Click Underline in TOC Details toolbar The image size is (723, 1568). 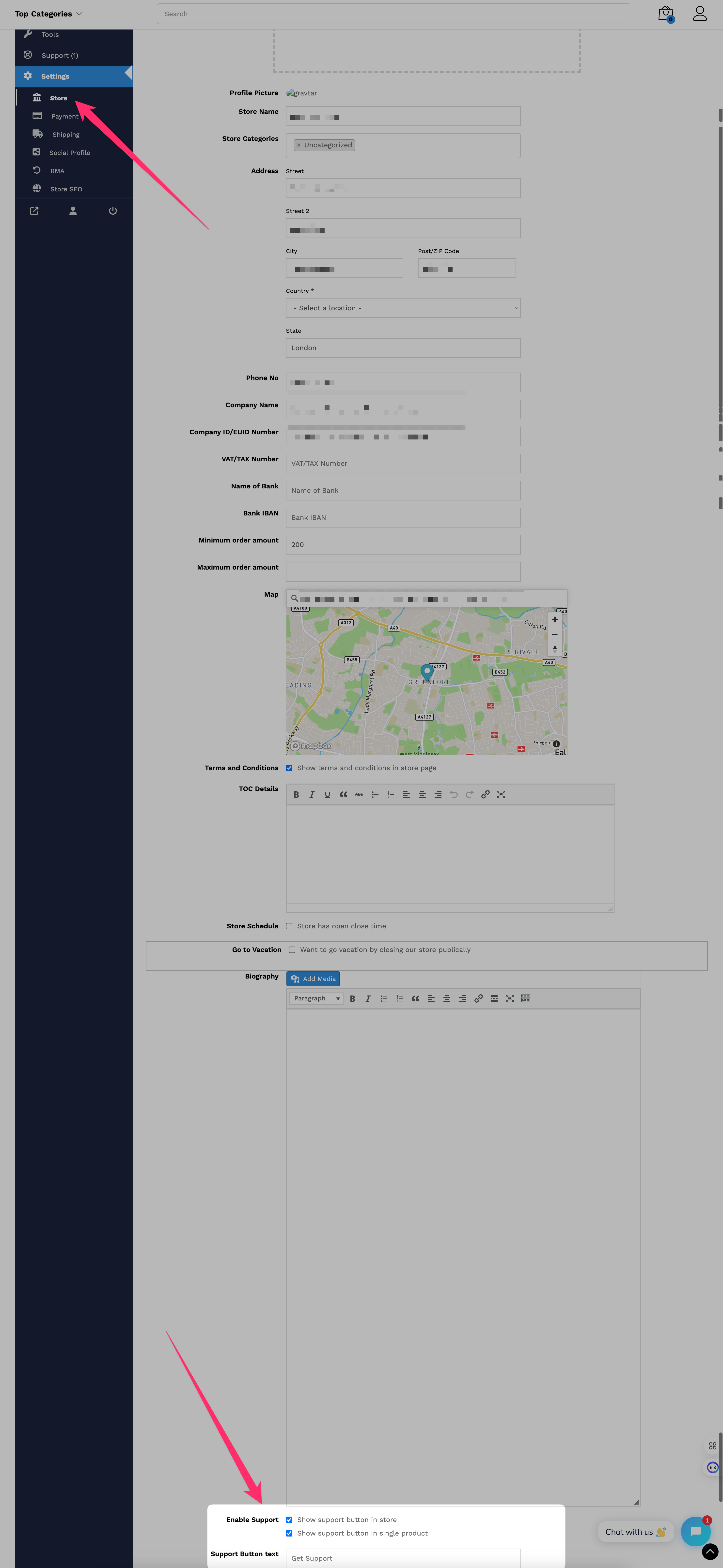tap(328, 794)
